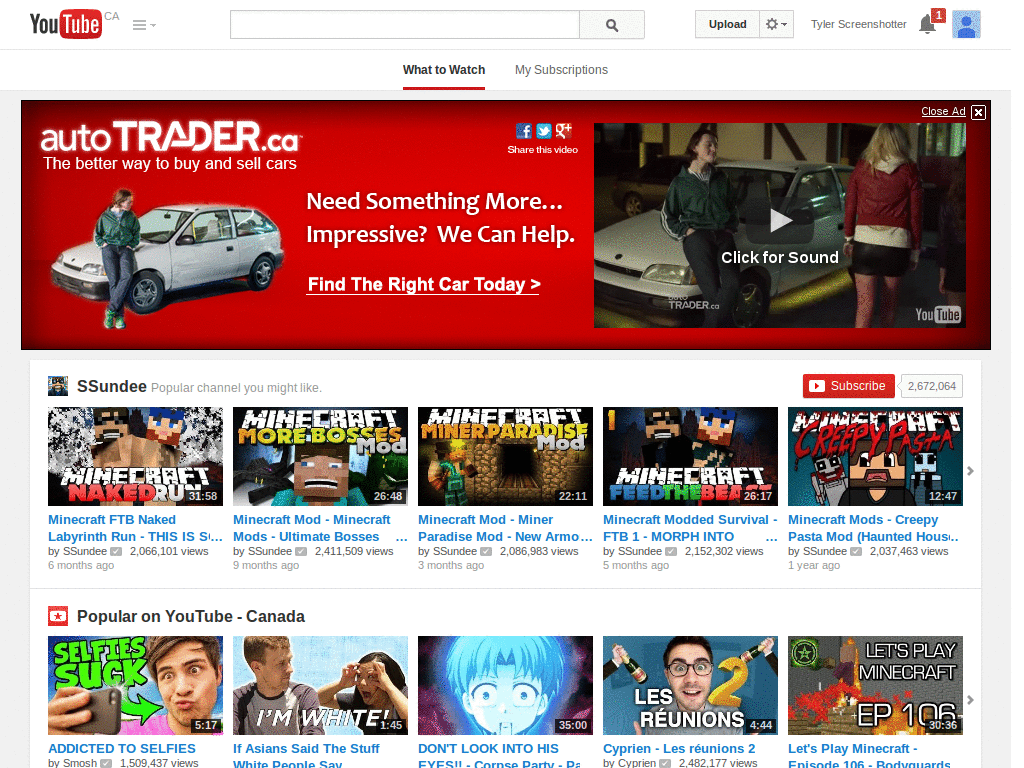Open I'm White video thumbnail
Screen dimensions: 1024x768
tap(320, 686)
